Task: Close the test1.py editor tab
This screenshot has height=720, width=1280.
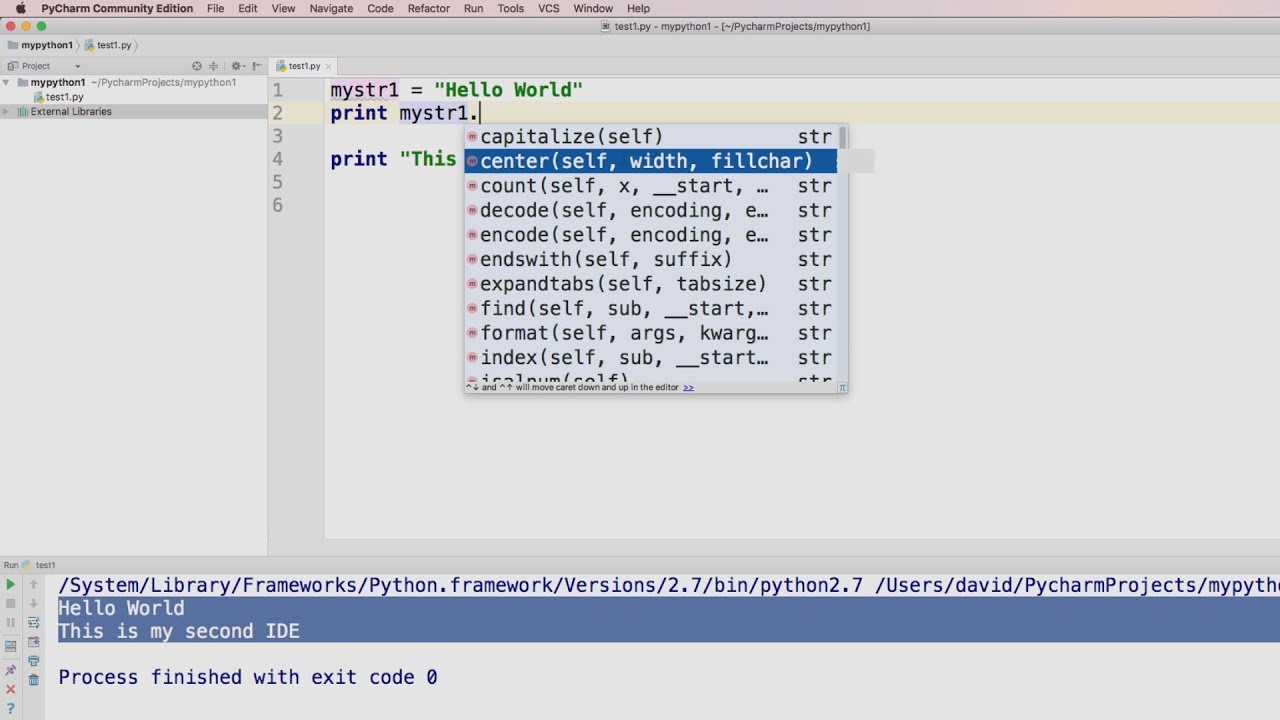Action: [328, 66]
